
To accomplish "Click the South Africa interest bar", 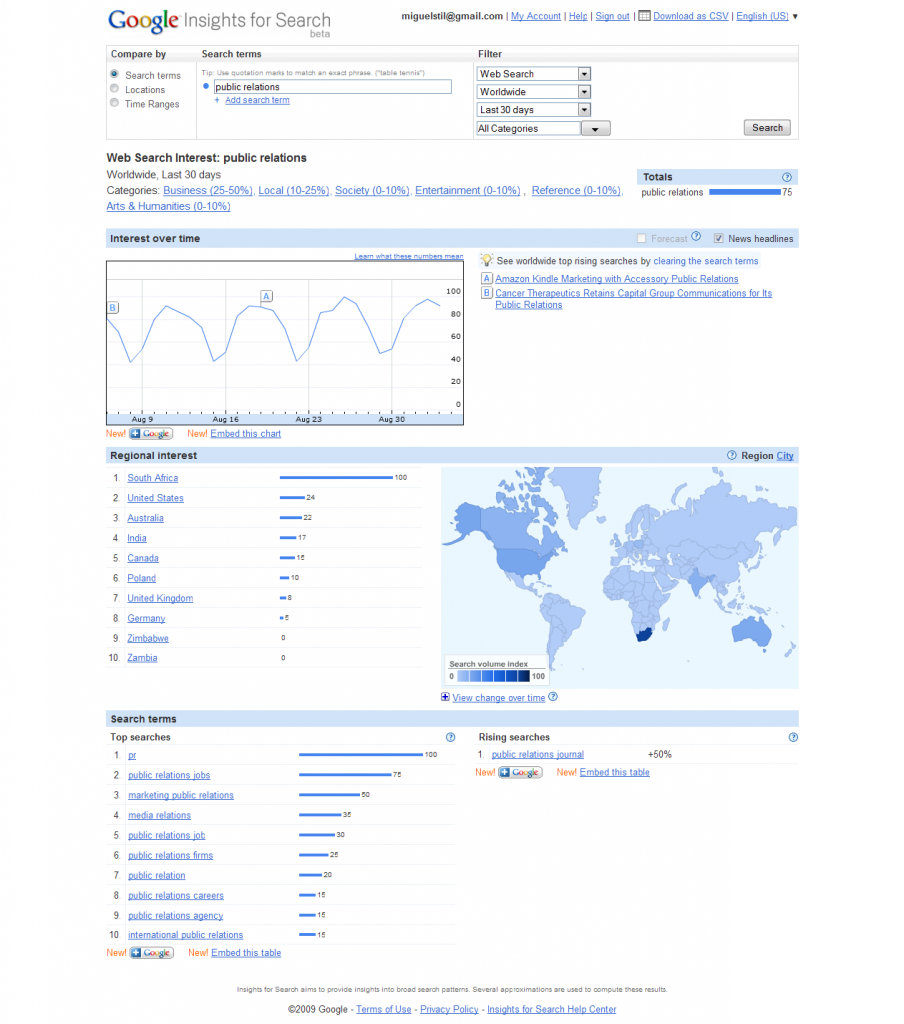I will (336, 477).
